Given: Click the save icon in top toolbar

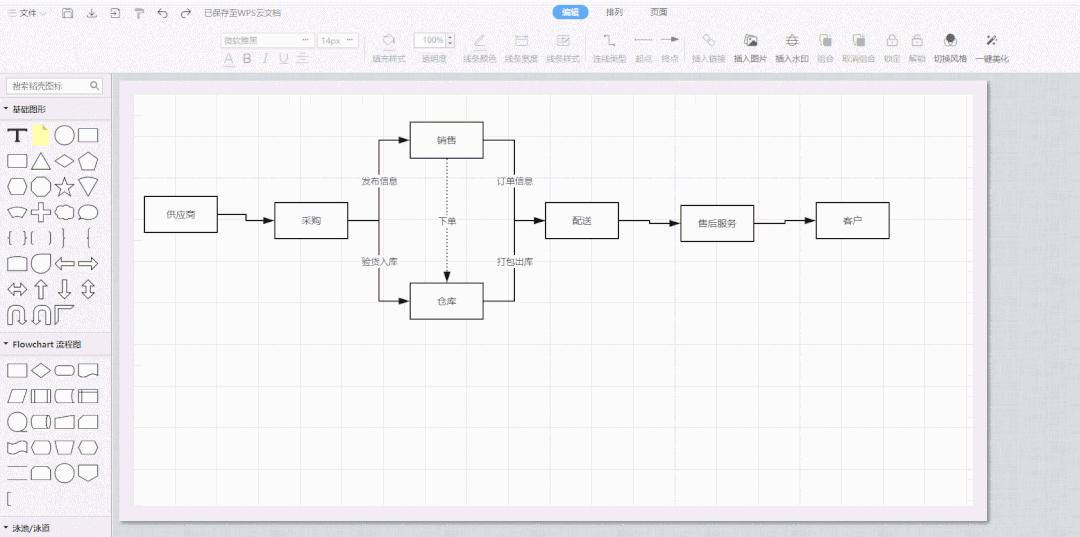Looking at the screenshot, I should click(67, 13).
